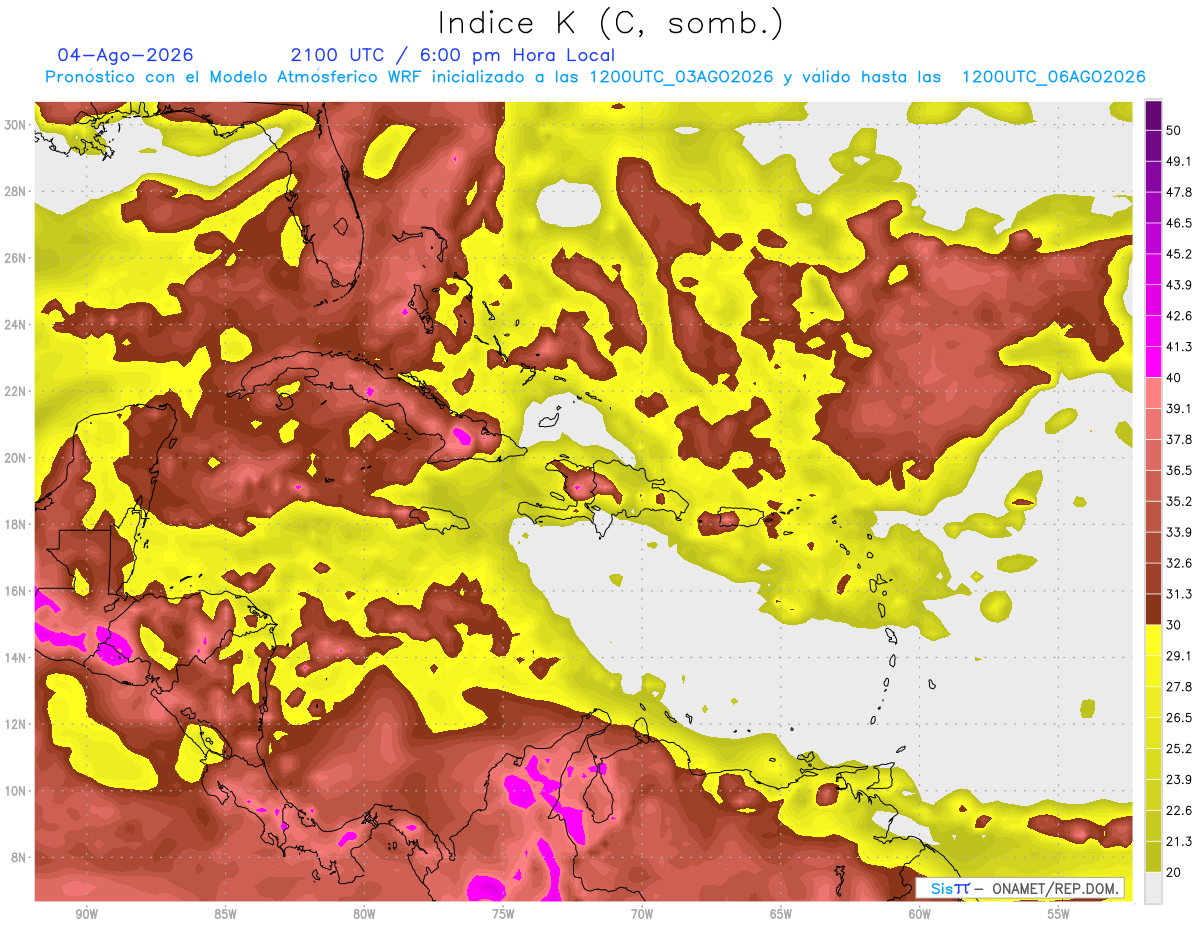Pick the bright magenta legend band between 40 and 41.3
Image resolution: width=1200 pixels, height=927 pixels.
(1153, 362)
